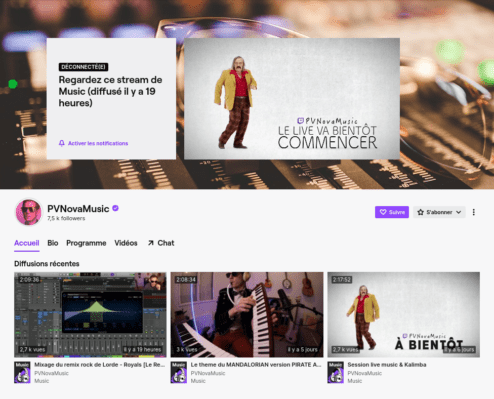Open the Session live music & Kalimba title
This screenshot has width=494, height=399.
pyautogui.click(x=387, y=365)
